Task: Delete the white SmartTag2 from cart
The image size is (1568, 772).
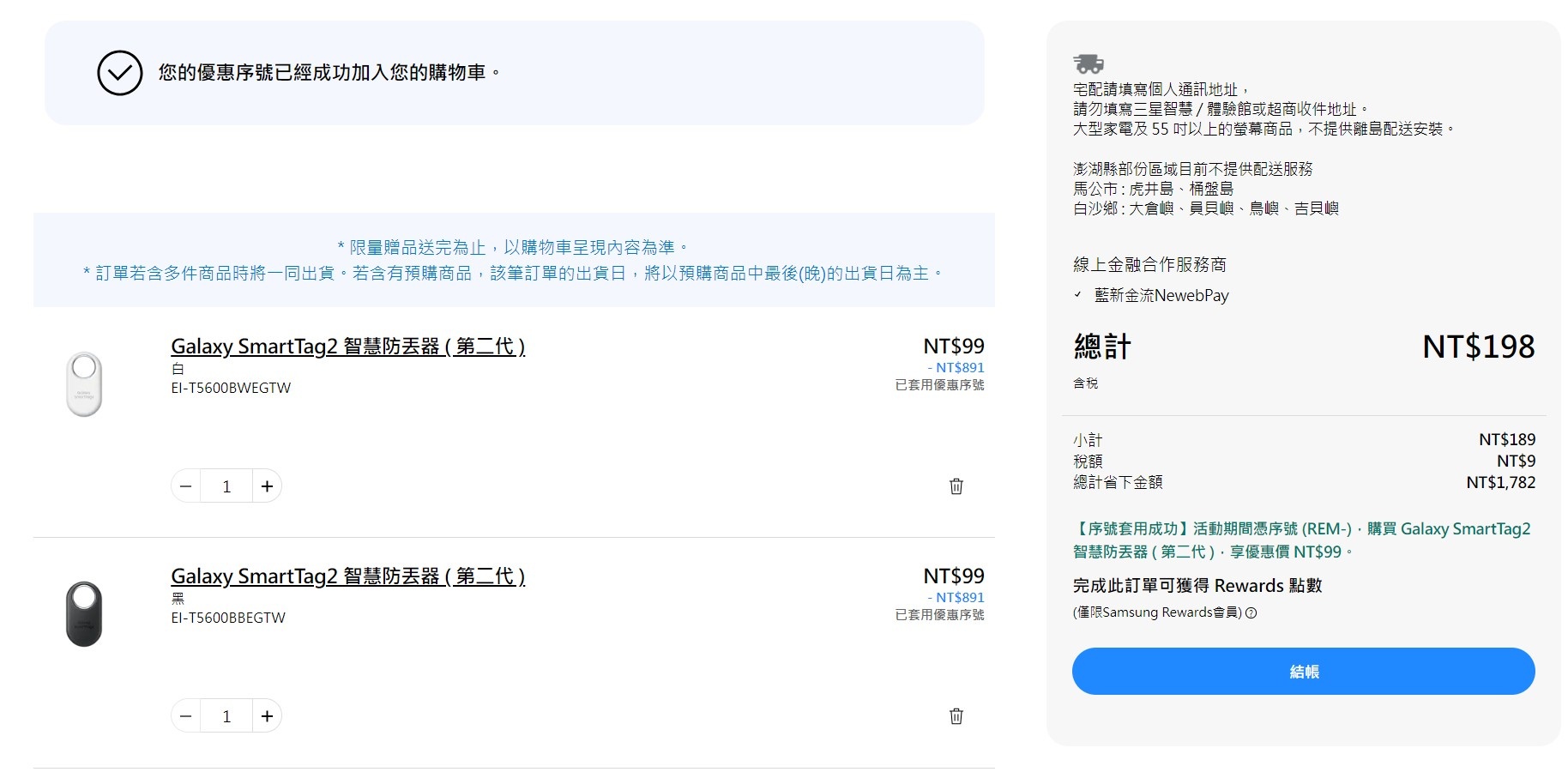Action: point(956,486)
